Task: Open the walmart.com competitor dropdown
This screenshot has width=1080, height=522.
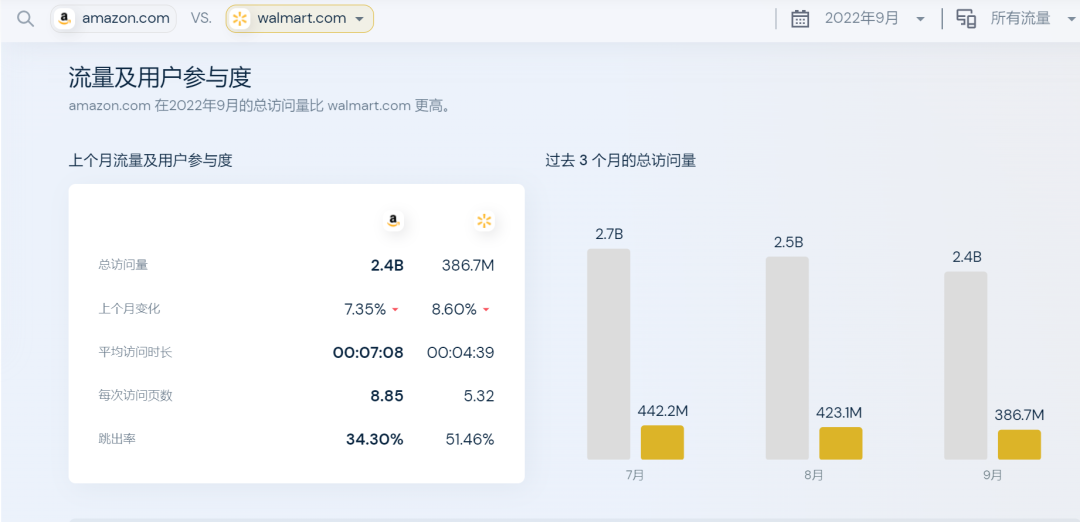Action: pyautogui.click(x=359, y=19)
